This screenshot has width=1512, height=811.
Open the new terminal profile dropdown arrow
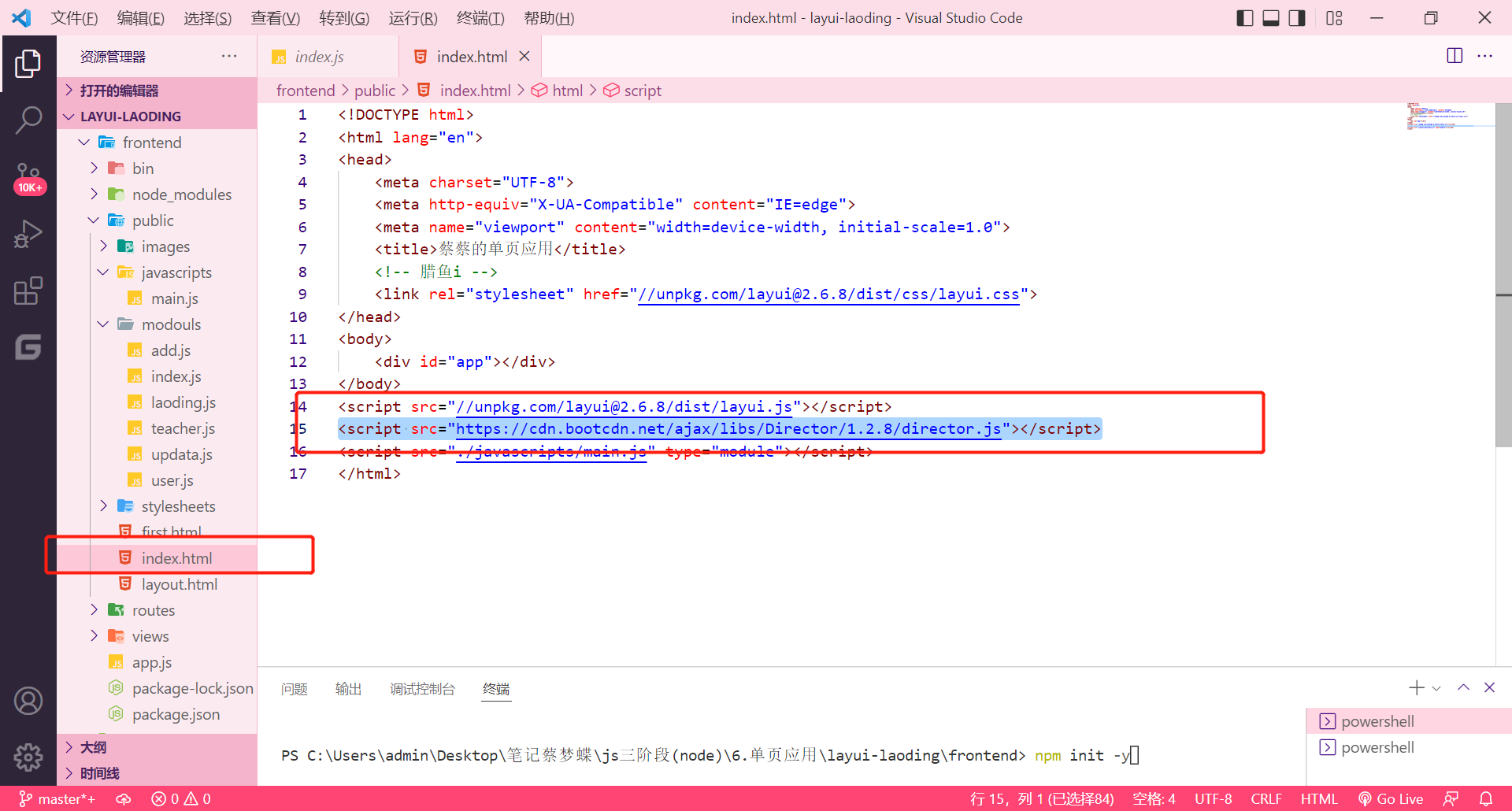pyautogui.click(x=1436, y=688)
